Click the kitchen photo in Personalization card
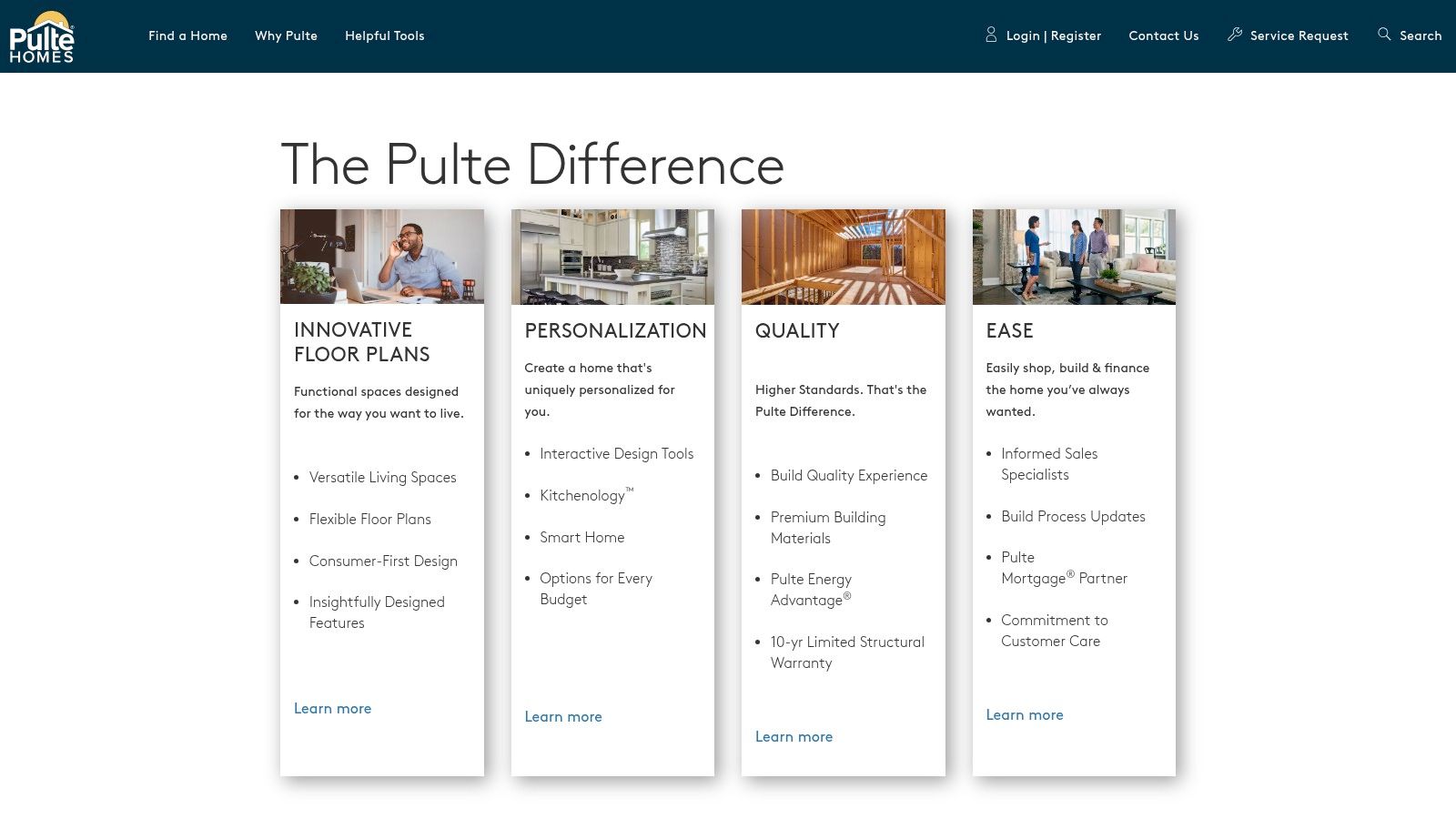The image size is (1456, 819). 612,257
